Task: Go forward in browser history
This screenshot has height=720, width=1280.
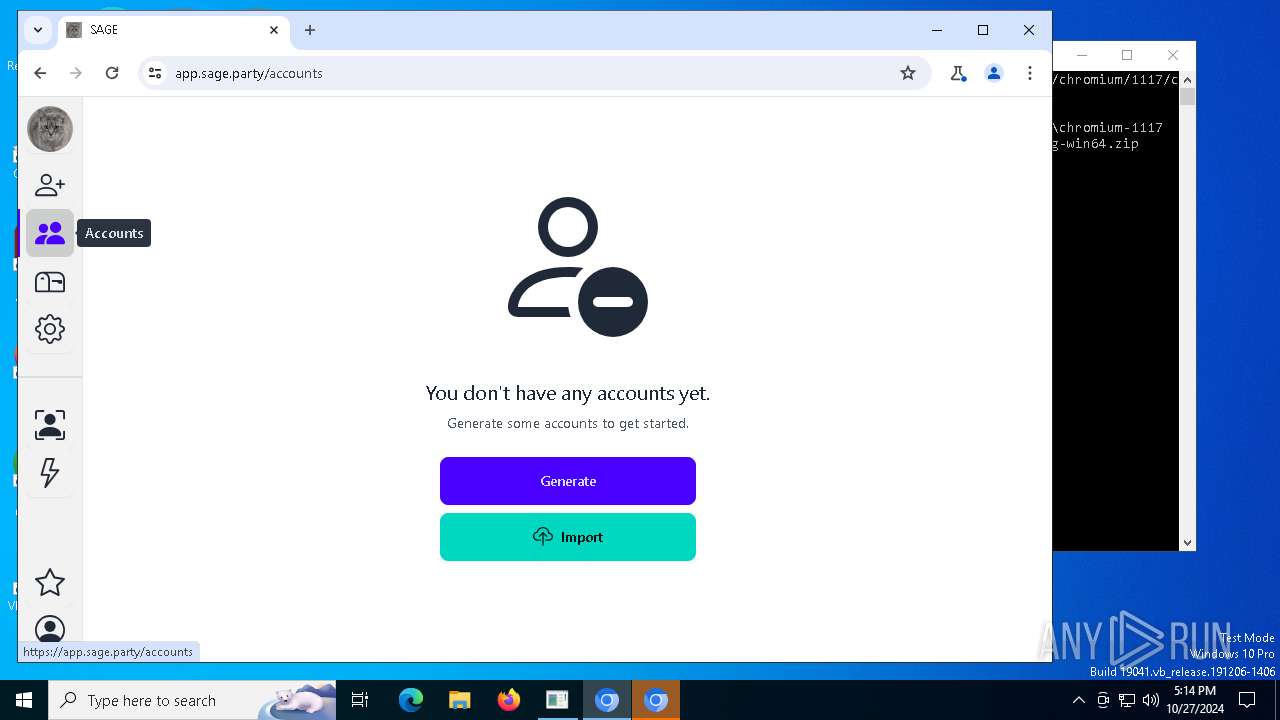Action: 76,73
